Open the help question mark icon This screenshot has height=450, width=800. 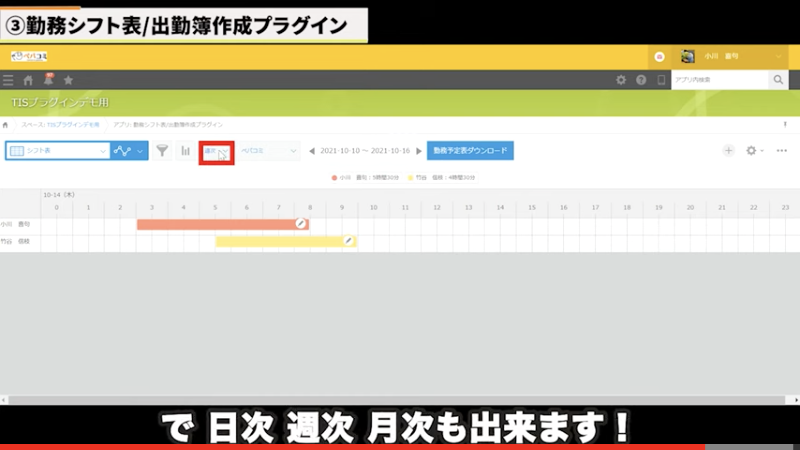click(641, 80)
